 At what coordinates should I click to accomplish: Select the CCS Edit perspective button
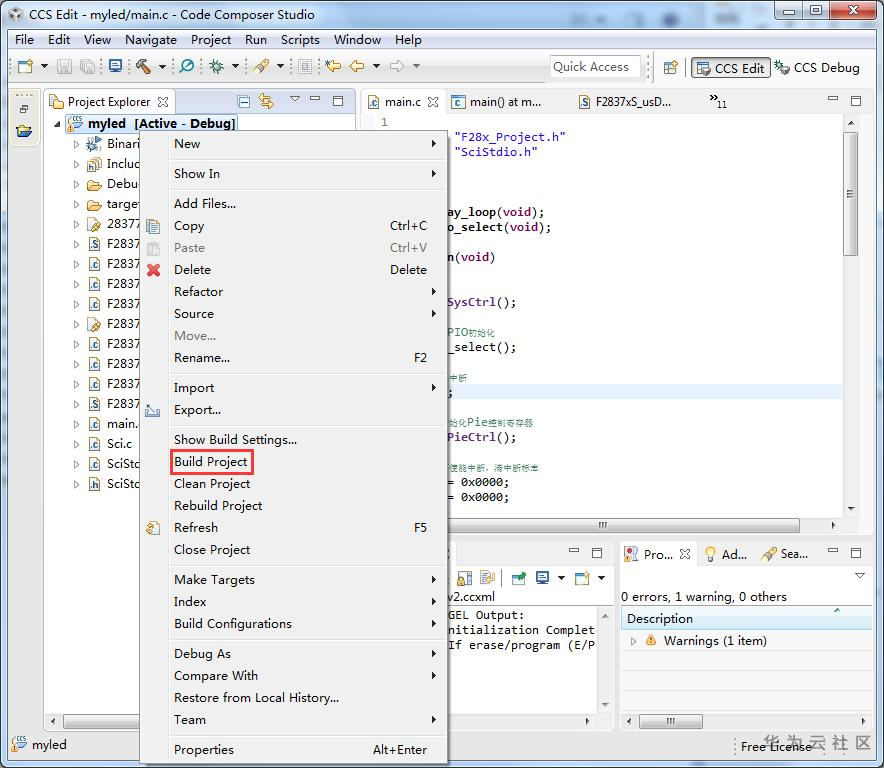(x=730, y=68)
